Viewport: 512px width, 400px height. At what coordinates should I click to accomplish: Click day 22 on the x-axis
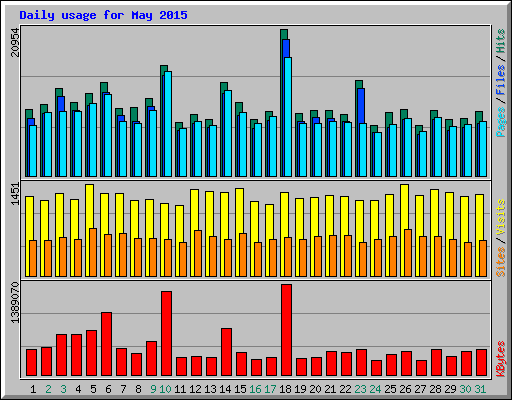click(x=345, y=389)
